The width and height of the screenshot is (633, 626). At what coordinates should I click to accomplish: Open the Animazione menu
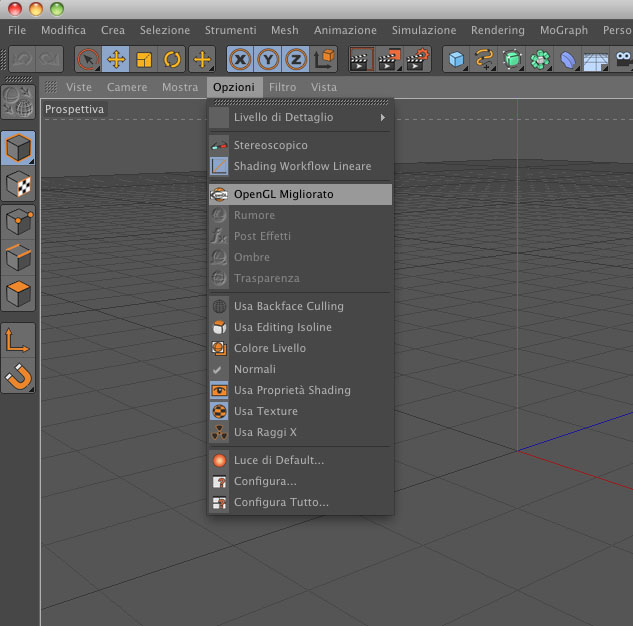[x=345, y=30]
